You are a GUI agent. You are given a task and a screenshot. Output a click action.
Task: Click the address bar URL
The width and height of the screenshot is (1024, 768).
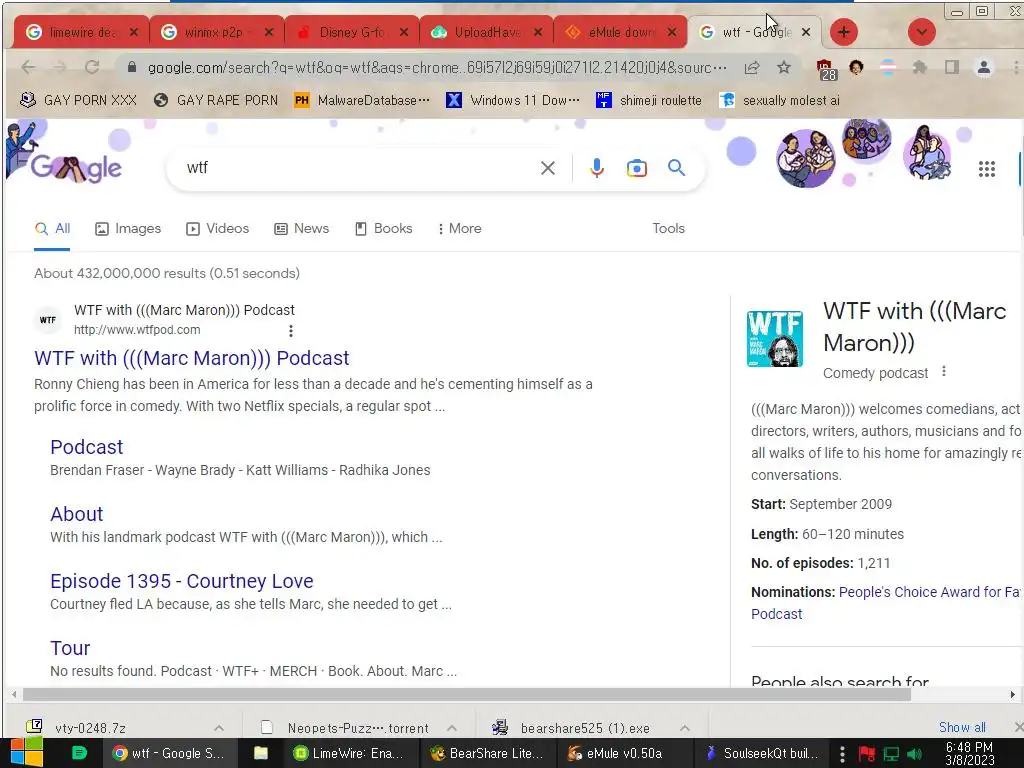pyautogui.click(x=437, y=67)
